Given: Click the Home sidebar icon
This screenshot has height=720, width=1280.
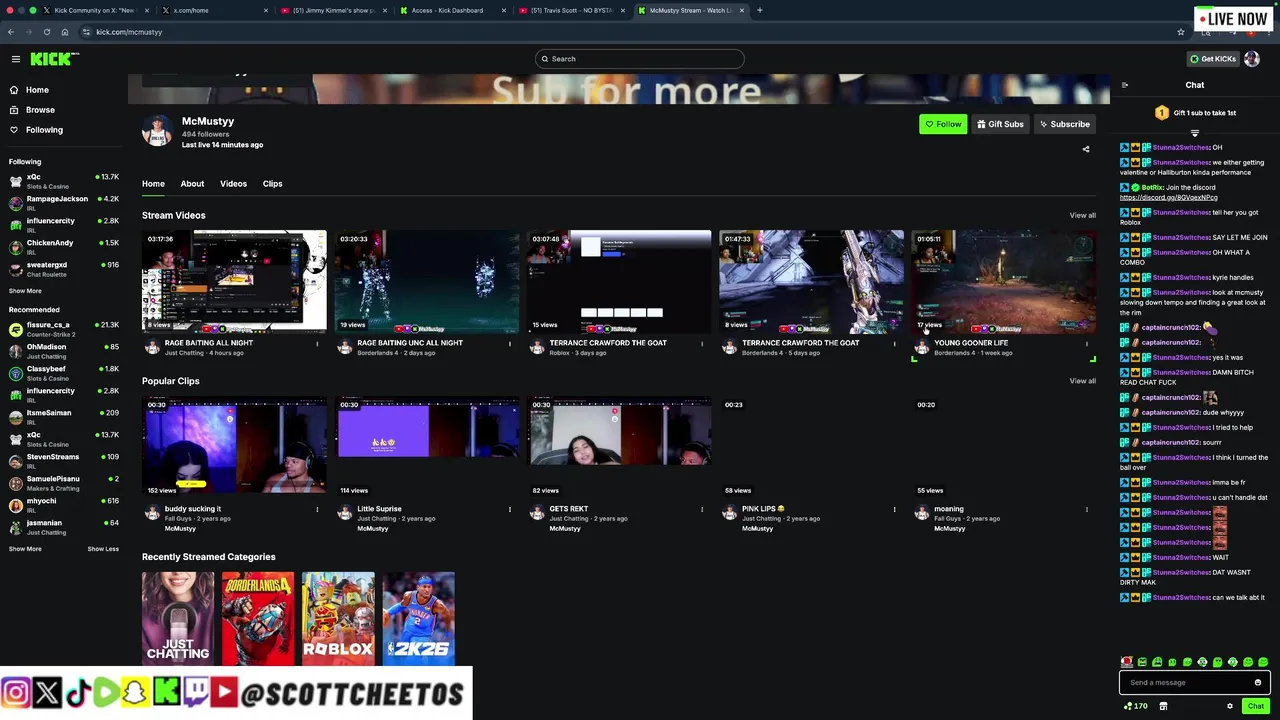Looking at the screenshot, I should 14,90.
